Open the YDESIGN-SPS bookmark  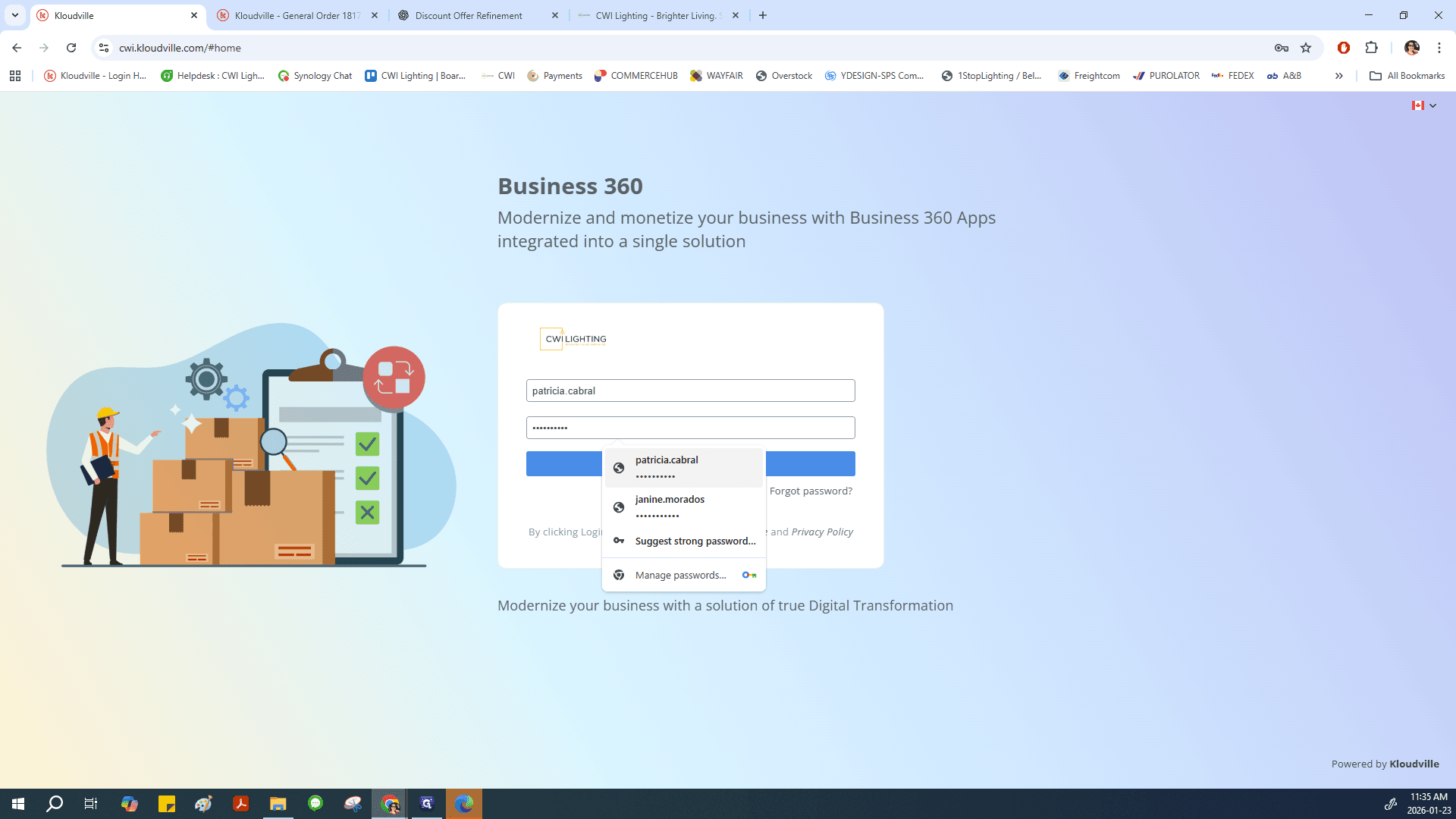pos(874,76)
